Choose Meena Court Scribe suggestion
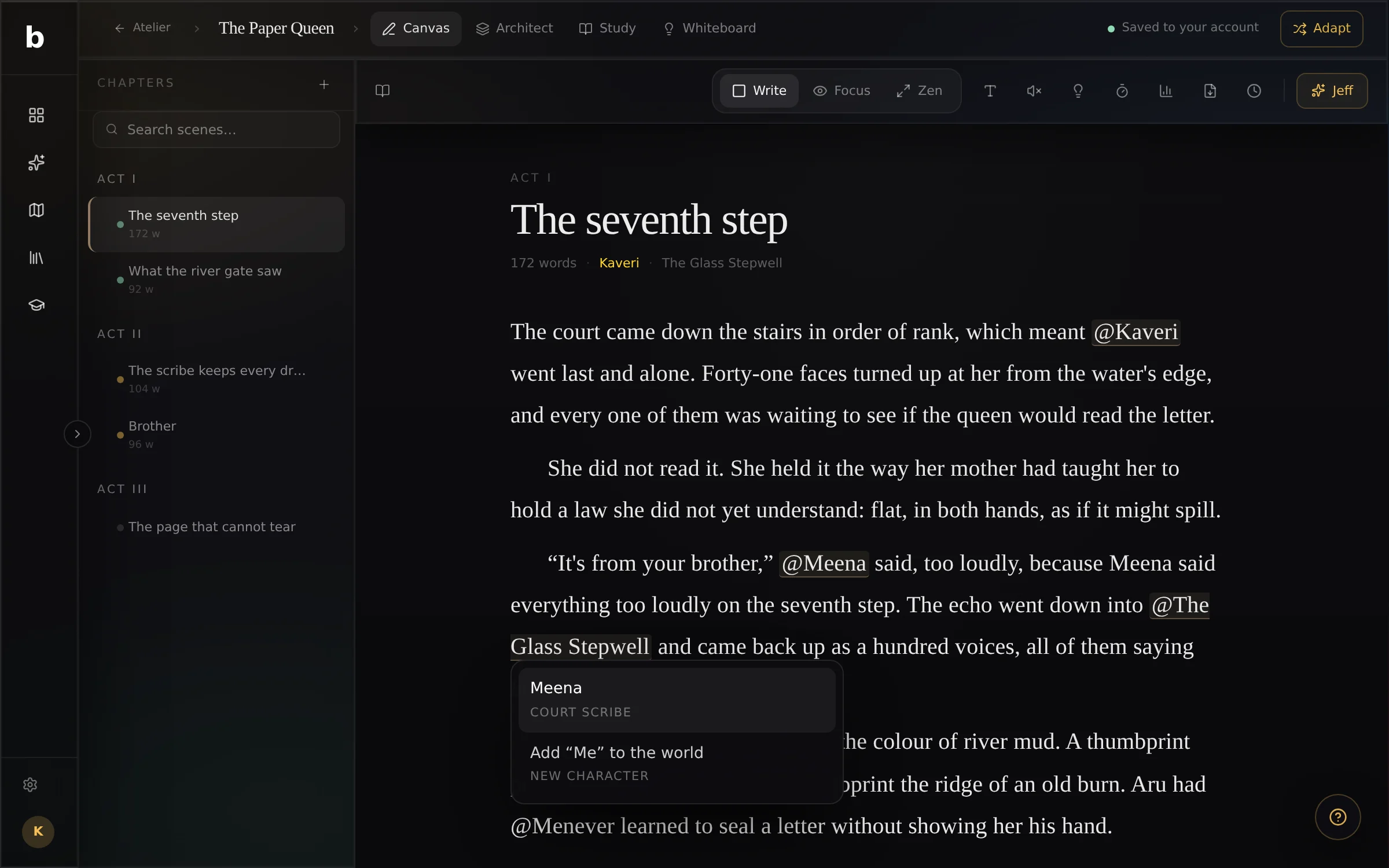The height and width of the screenshot is (868, 1389). [677, 700]
